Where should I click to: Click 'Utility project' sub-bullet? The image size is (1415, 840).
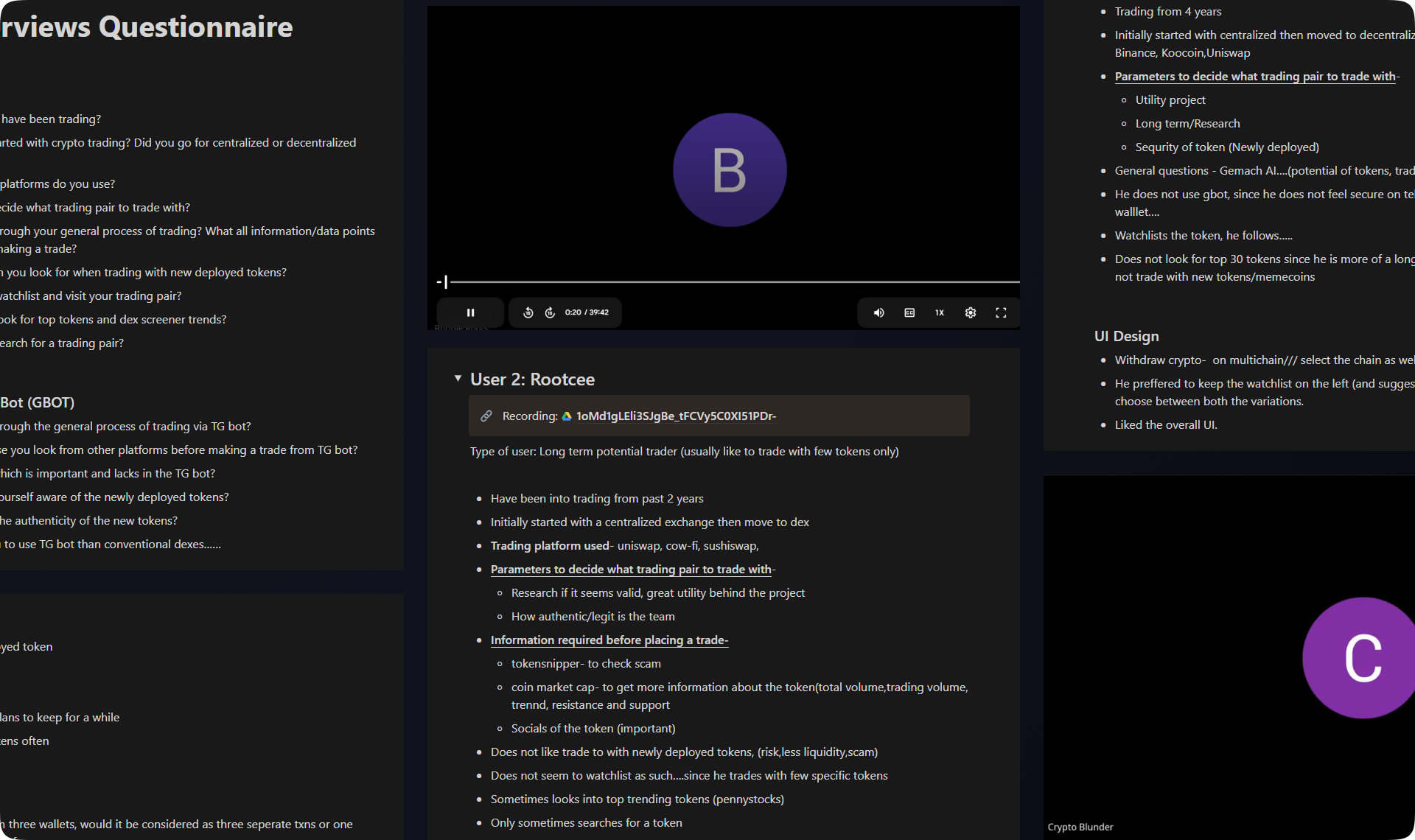(1170, 99)
